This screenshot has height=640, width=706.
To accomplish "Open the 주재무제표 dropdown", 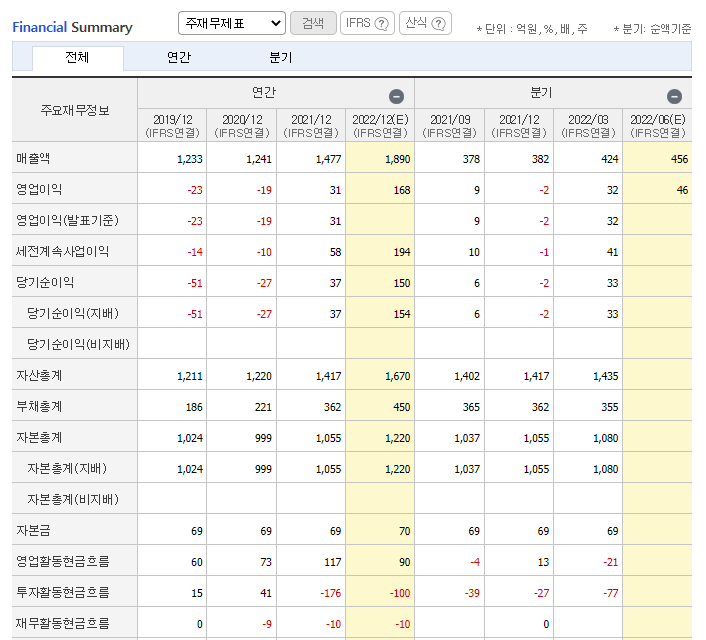I will pos(232,23).
